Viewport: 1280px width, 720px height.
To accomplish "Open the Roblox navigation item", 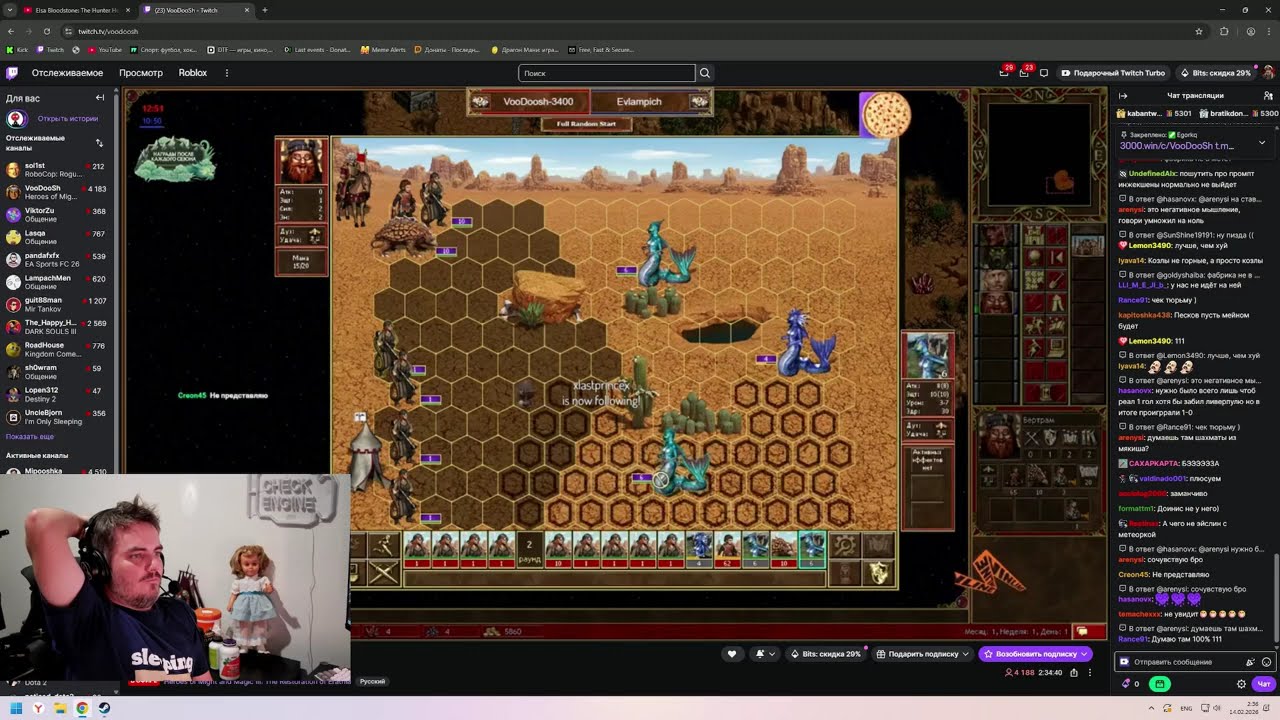I will (193, 73).
